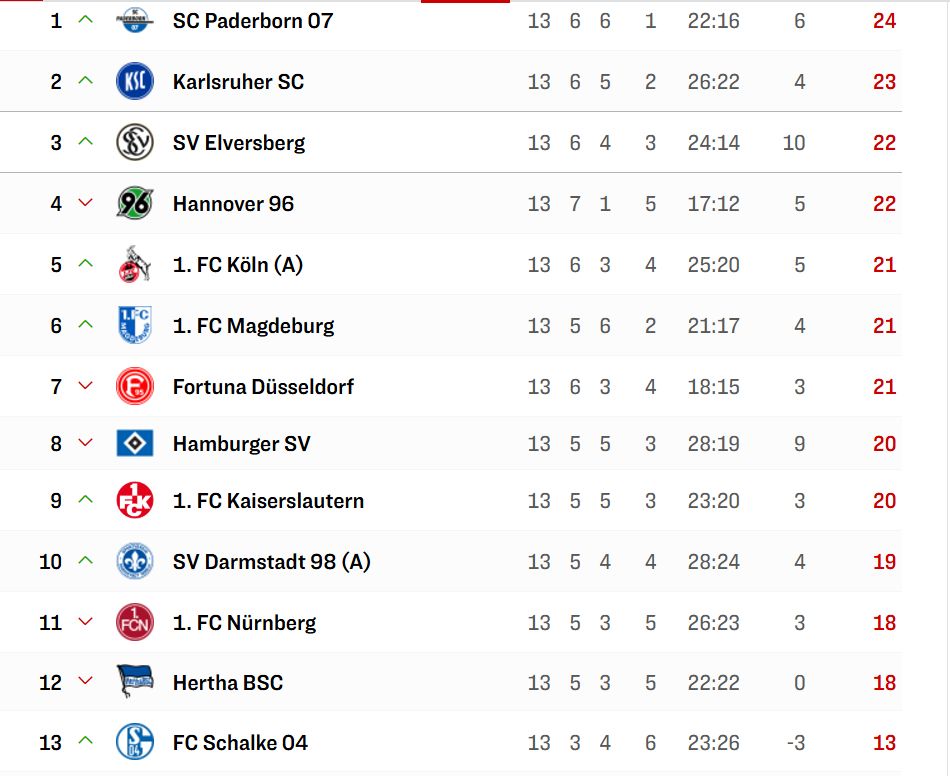950x776 pixels.
Task: Open the 1. FC Nürnberg team page
Action: pyautogui.click(x=244, y=623)
